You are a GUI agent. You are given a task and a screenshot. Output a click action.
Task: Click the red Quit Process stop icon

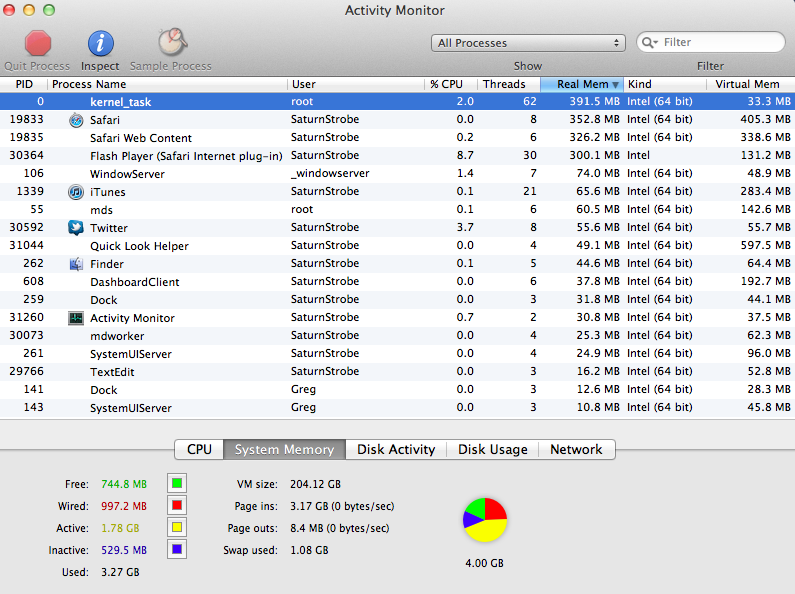click(x=38, y=43)
